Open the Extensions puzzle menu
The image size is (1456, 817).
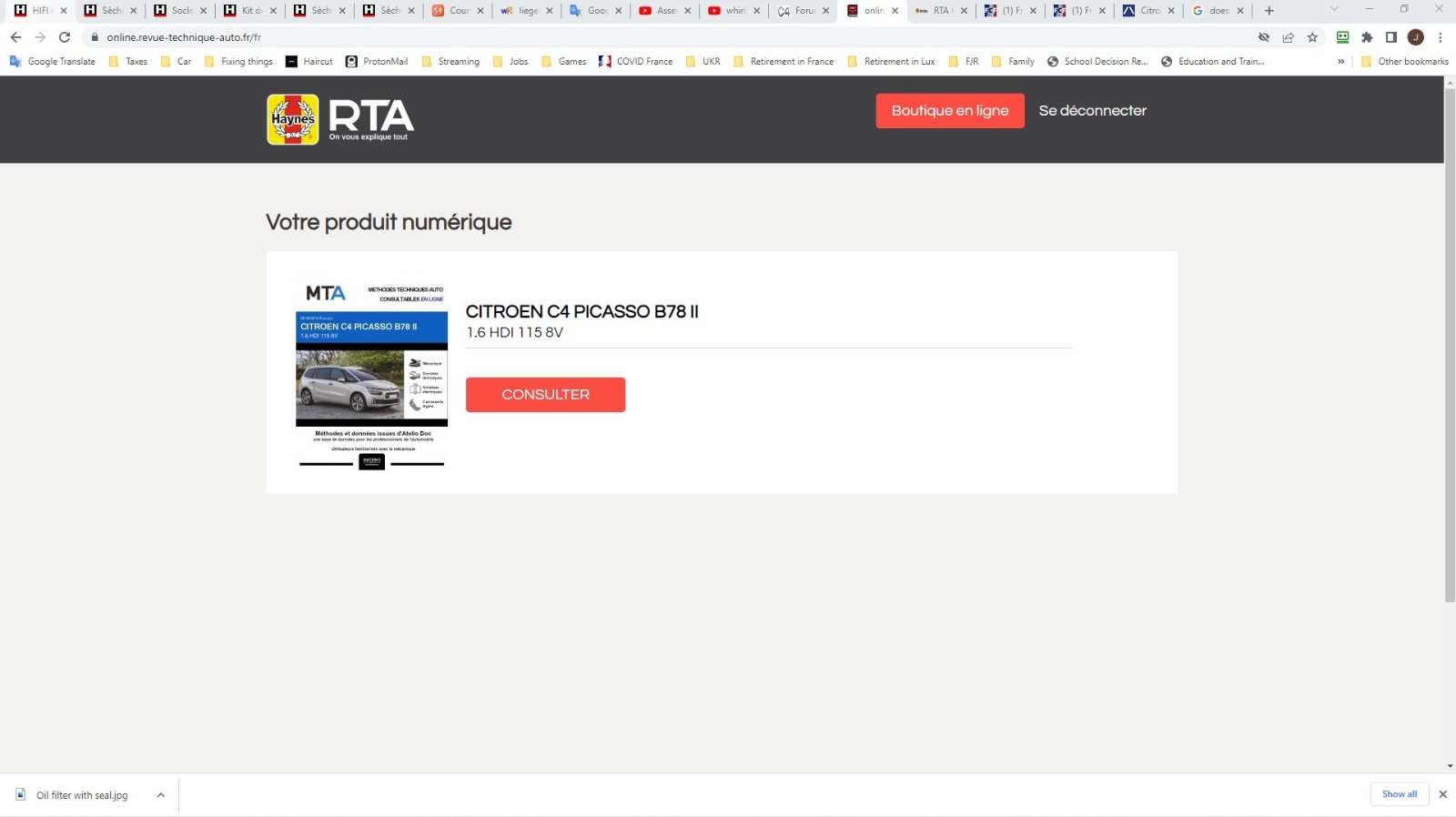(x=1367, y=37)
